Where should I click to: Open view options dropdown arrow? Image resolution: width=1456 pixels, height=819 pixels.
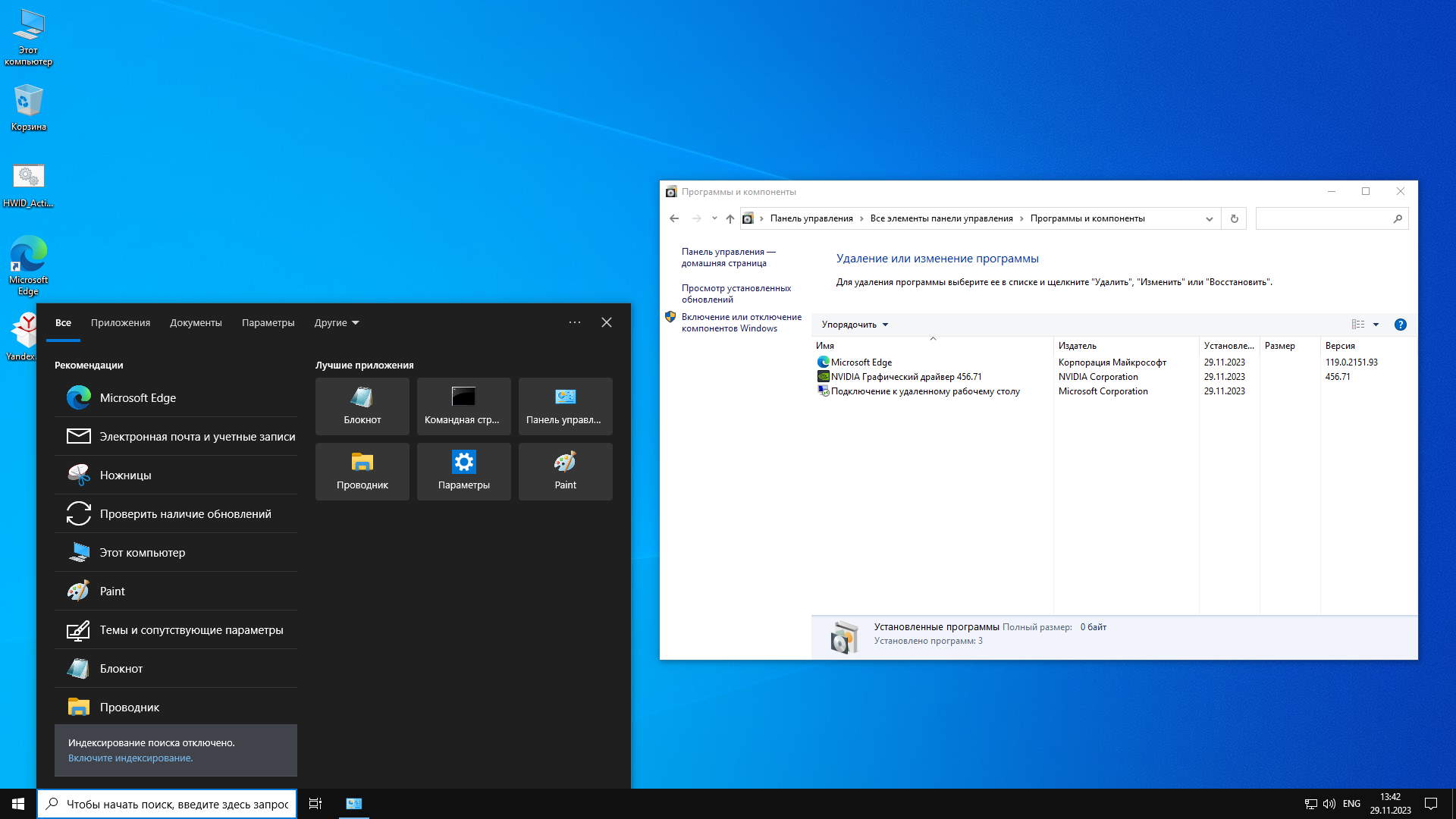pyautogui.click(x=1376, y=325)
